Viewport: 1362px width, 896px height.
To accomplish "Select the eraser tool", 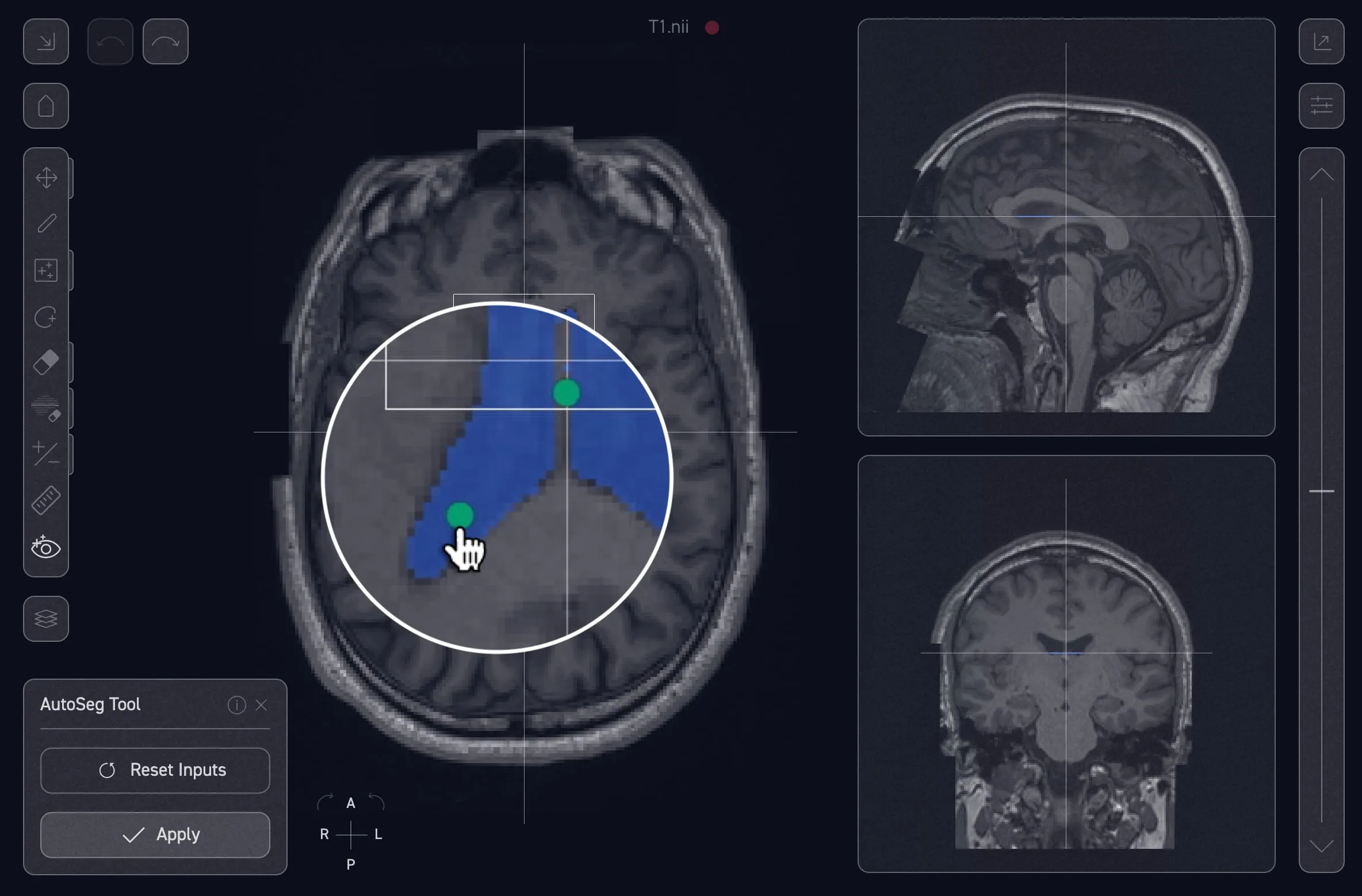I will tap(46, 362).
